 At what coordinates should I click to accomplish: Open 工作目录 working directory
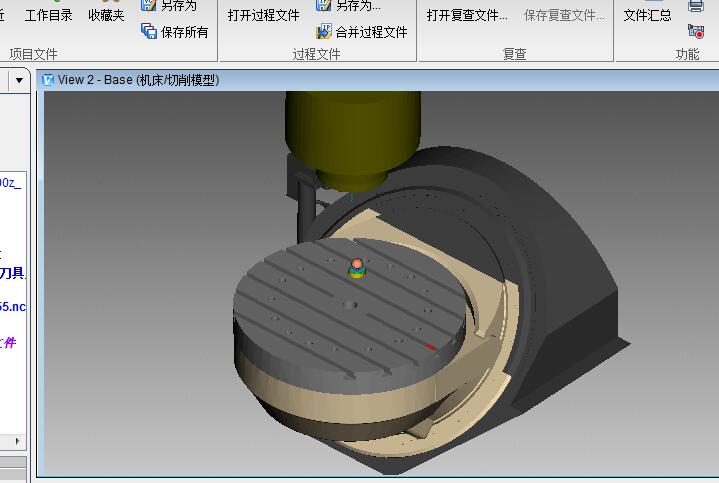pyautogui.click(x=49, y=15)
